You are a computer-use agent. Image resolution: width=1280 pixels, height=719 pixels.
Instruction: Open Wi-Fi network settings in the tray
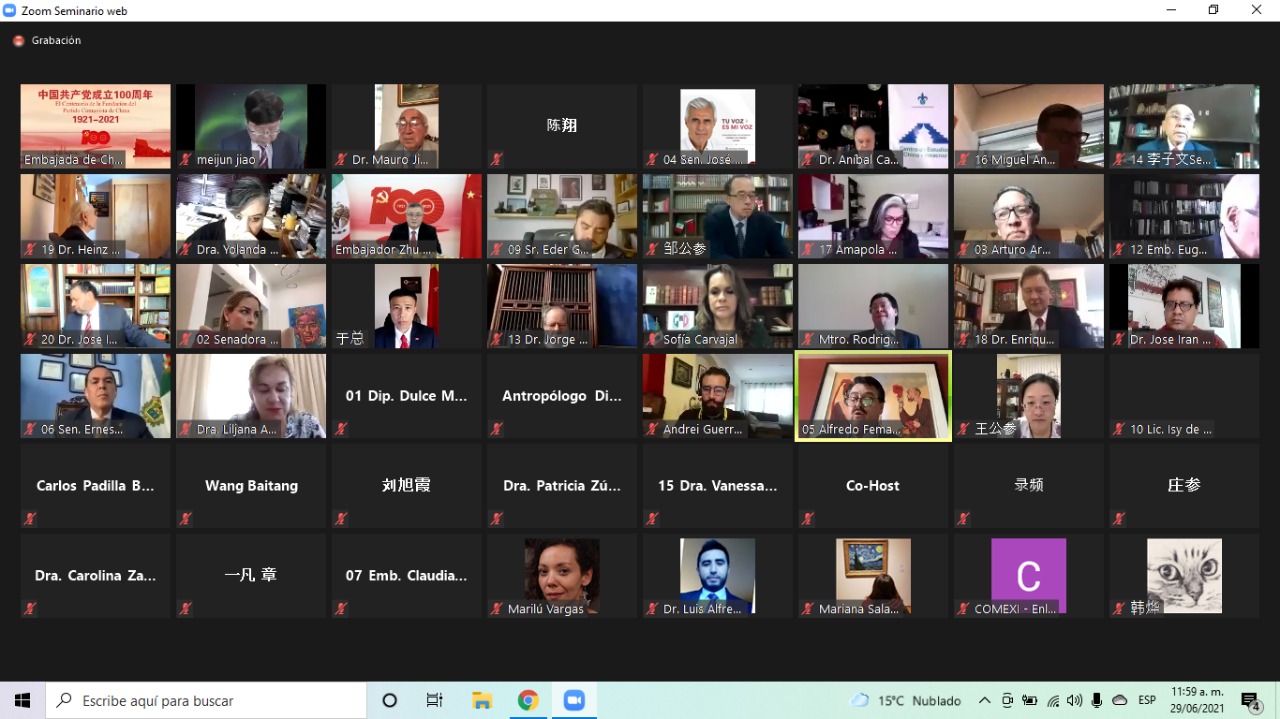1053,701
